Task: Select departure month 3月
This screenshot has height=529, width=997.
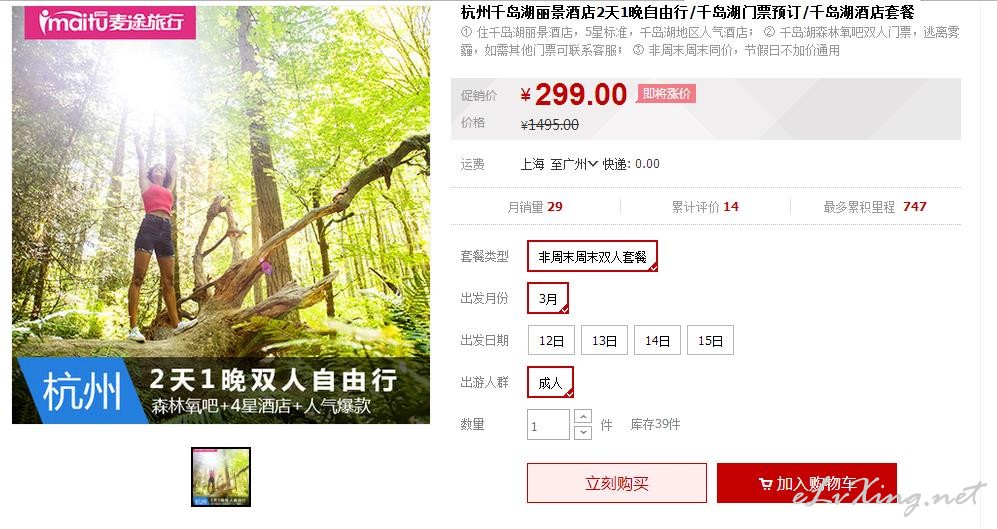Action: pyautogui.click(x=547, y=298)
